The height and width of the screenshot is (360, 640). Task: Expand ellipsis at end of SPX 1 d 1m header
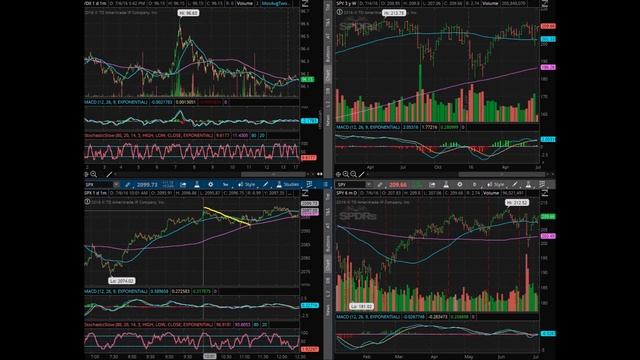pyautogui.click(x=289, y=193)
